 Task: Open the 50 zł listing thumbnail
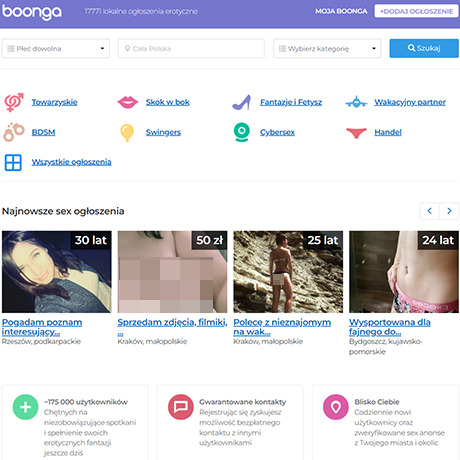click(x=172, y=272)
